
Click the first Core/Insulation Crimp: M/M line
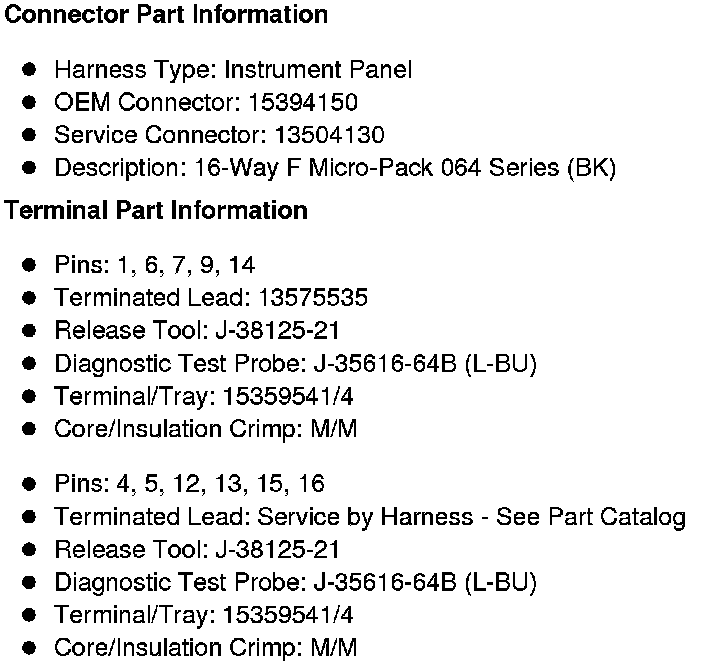coord(206,429)
